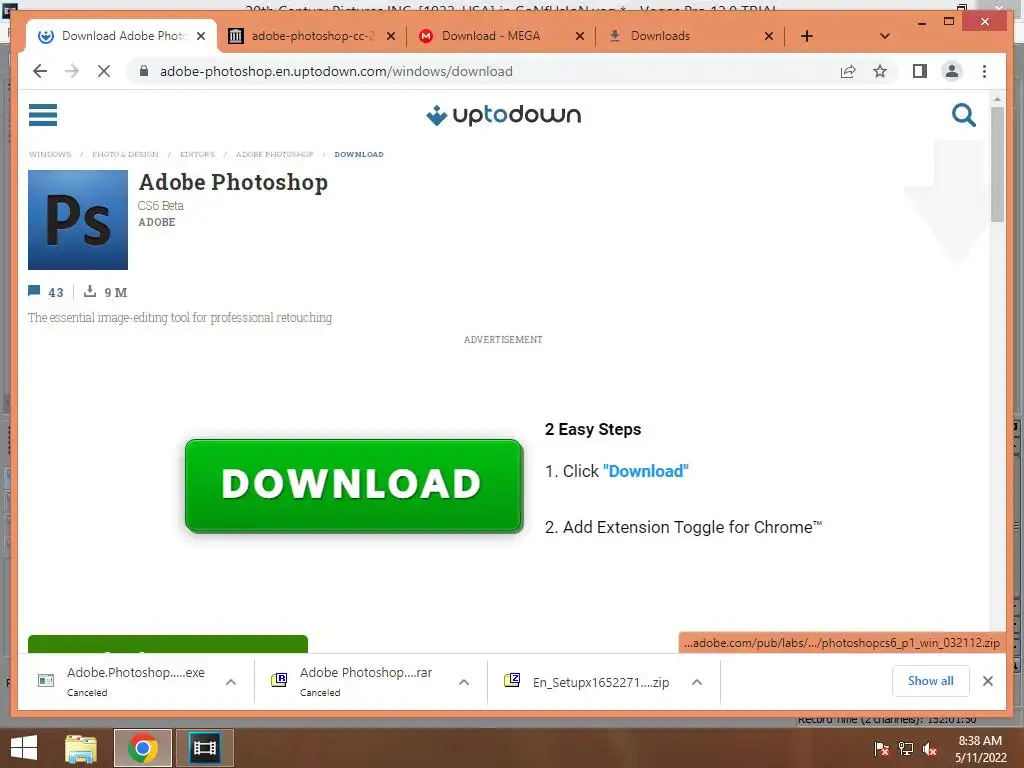Close the Download - MEGA tab
Viewport: 1024px width, 768px height.
pyautogui.click(x=579, y=36)
